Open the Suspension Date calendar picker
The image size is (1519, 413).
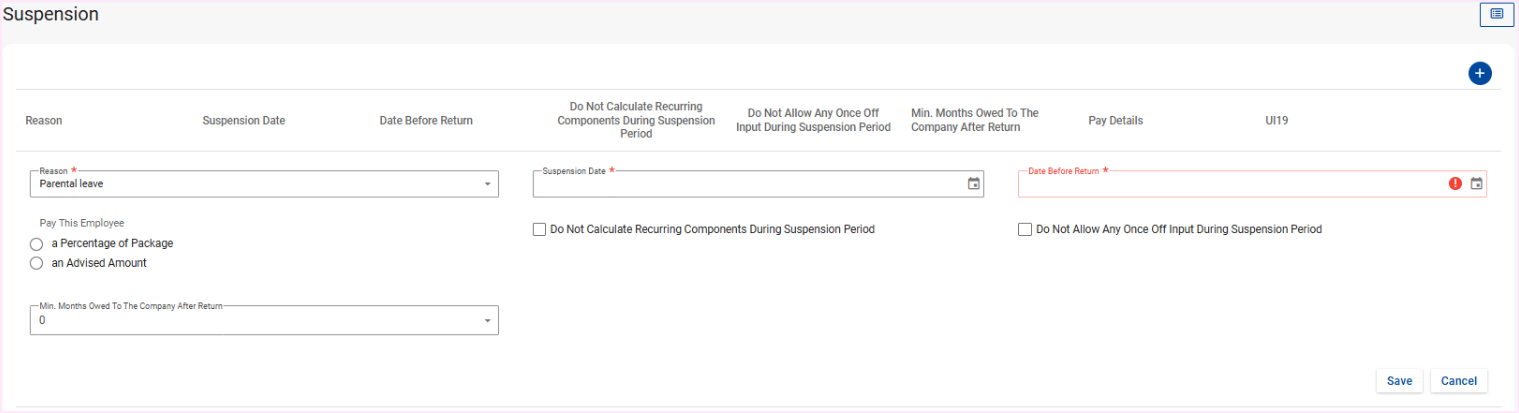pyautogui.click(x=973, y=184)
